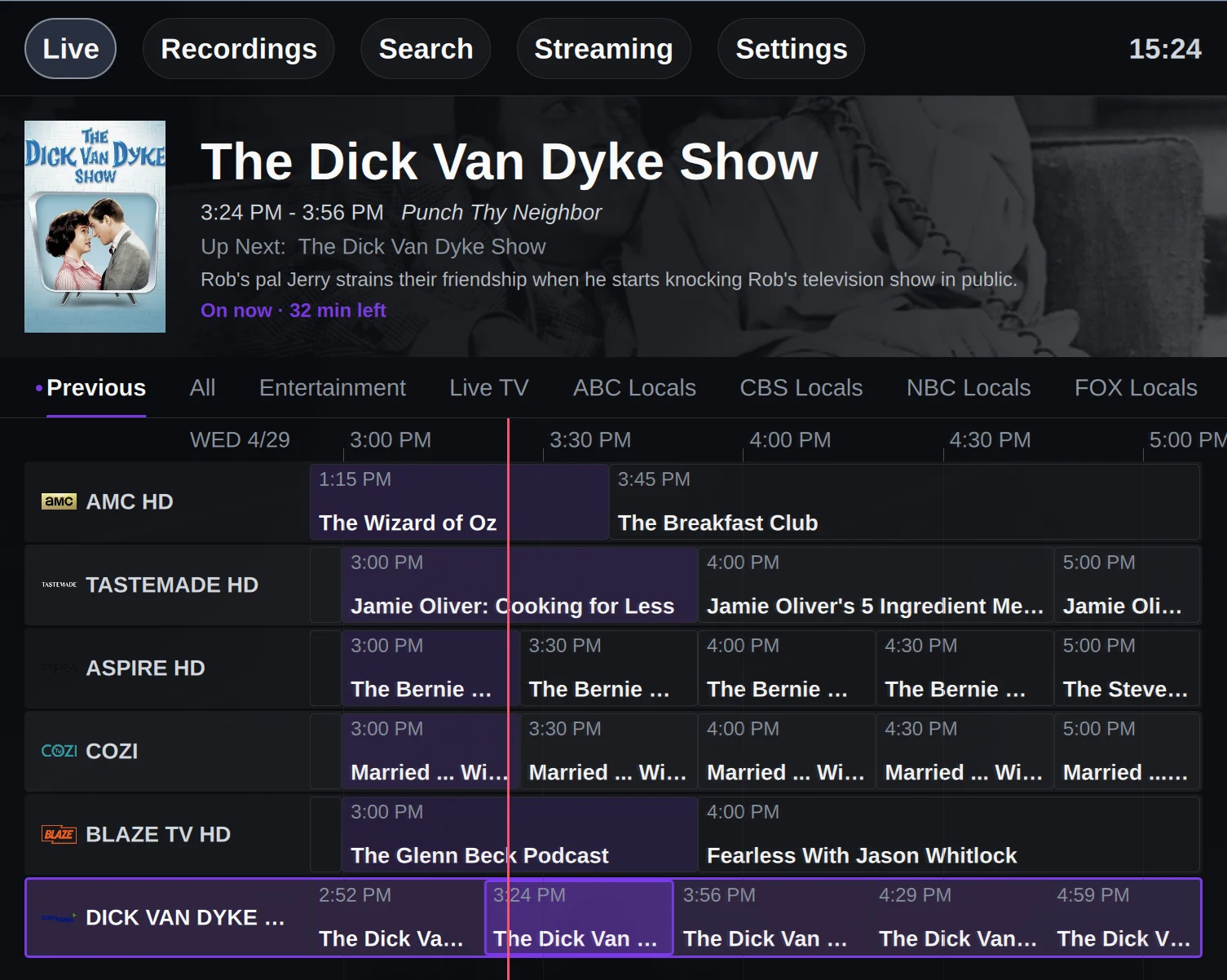
Task: Click the AMC HD channel name
Action: [x=130, y=501]
